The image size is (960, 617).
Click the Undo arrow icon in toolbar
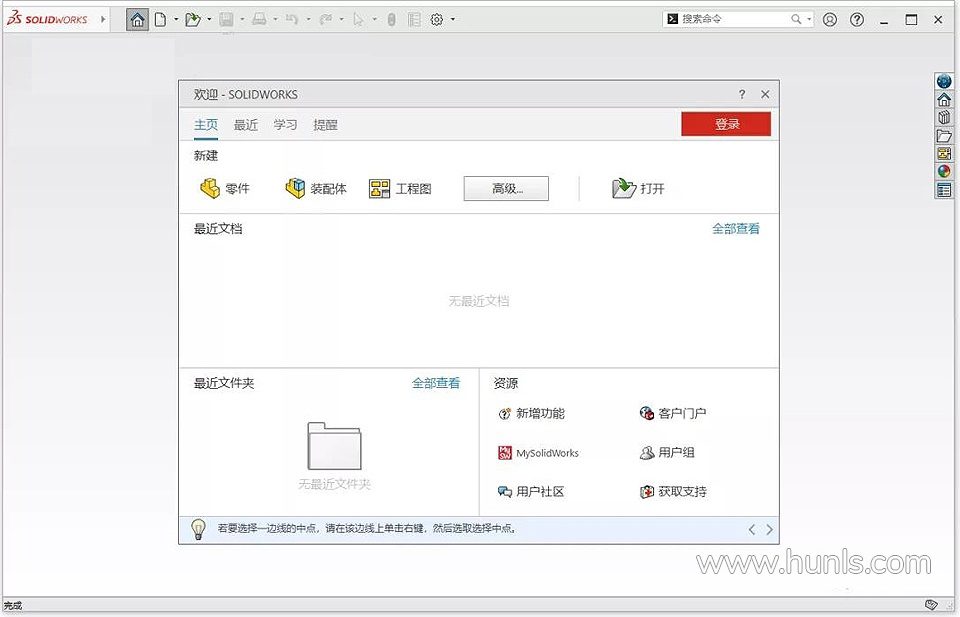pyautogui.click(x=292, y=20)
